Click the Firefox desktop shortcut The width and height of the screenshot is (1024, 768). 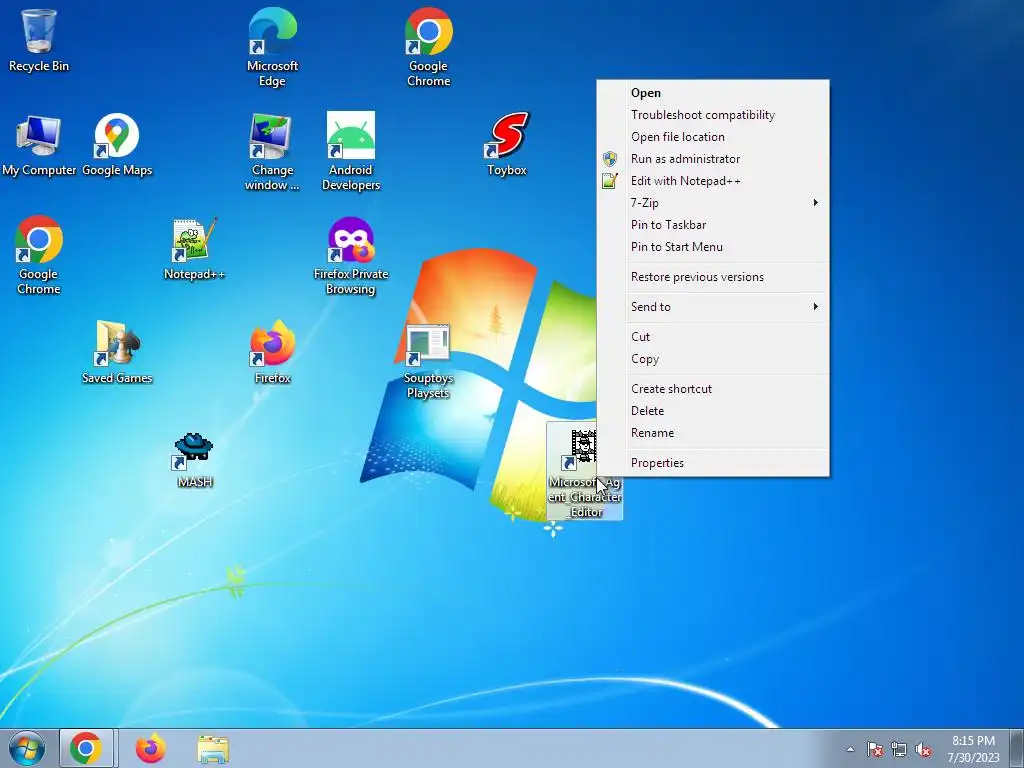pos(272,353)
